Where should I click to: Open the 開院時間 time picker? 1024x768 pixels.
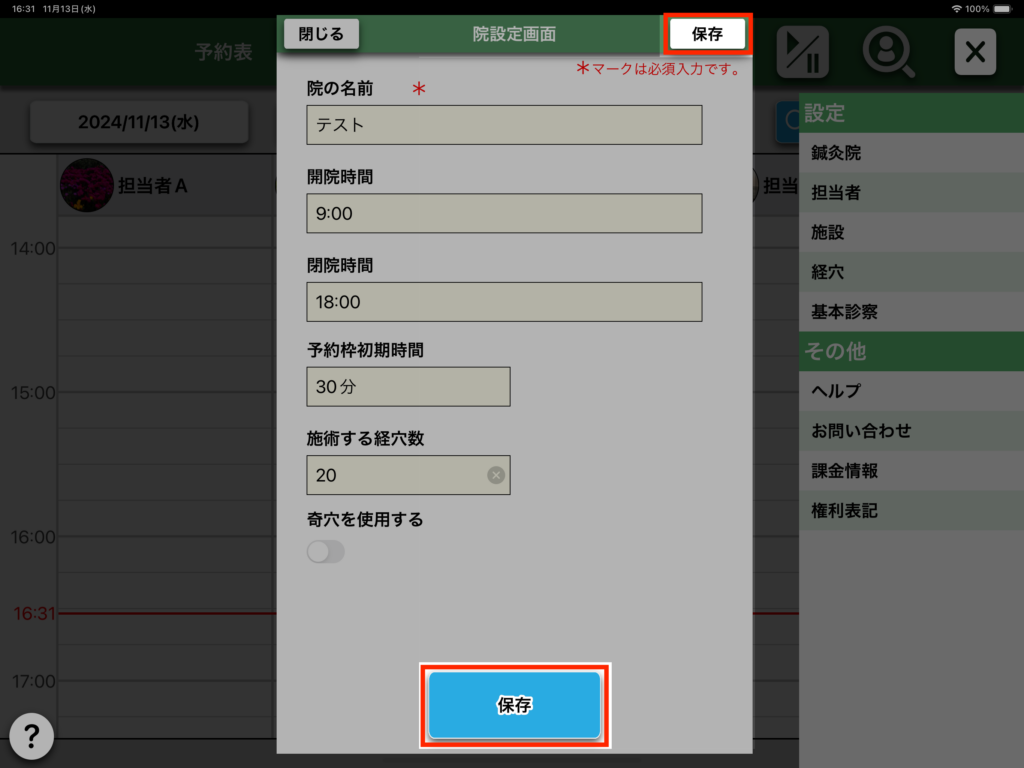click(504, 214)
